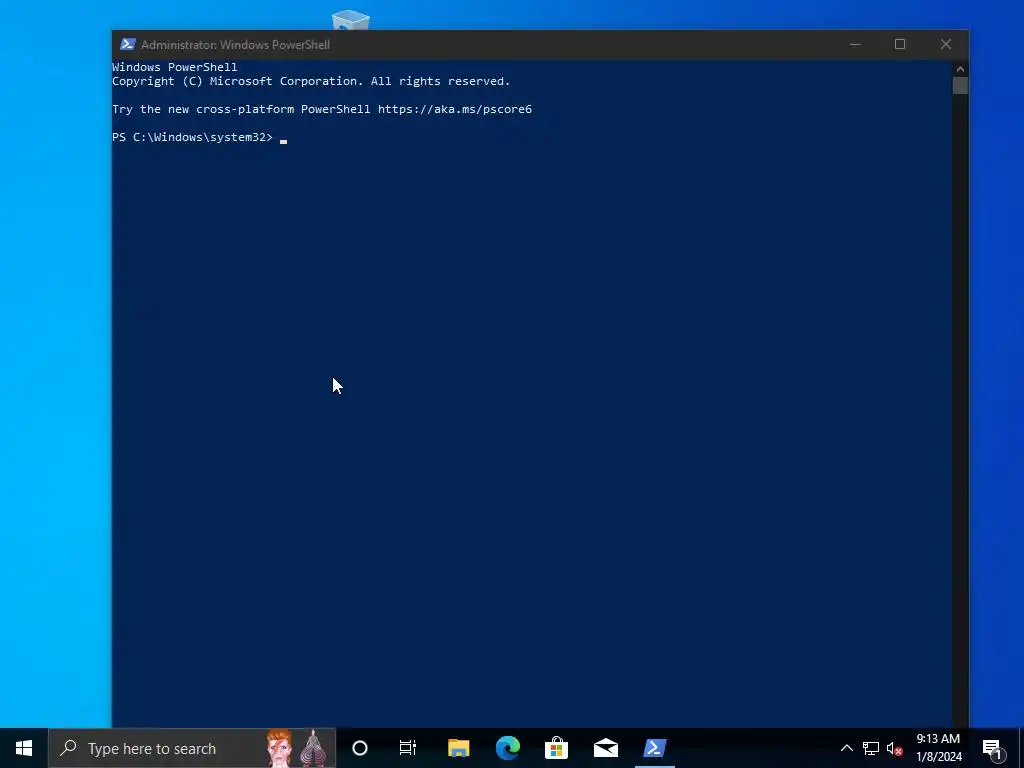Image resolution: width=1024 pixels, height=768 pixels.
Task: Close the Administrator PowerShell window
Action: (x=946, y=44)
